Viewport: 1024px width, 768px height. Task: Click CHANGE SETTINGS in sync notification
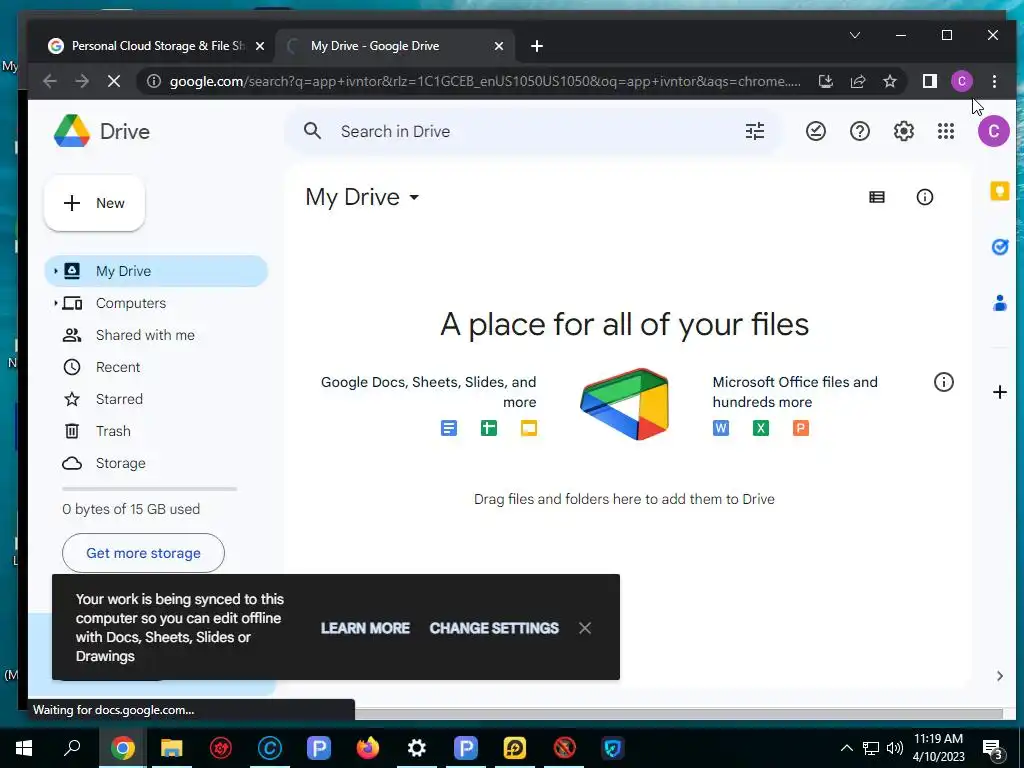494,628
